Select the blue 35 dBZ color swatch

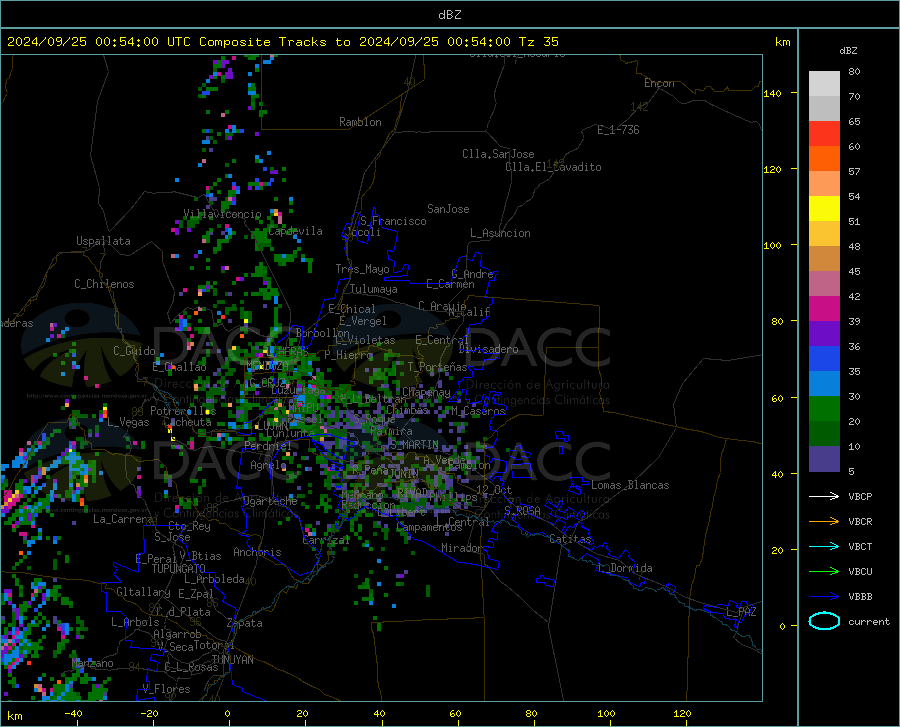point(824,359)
